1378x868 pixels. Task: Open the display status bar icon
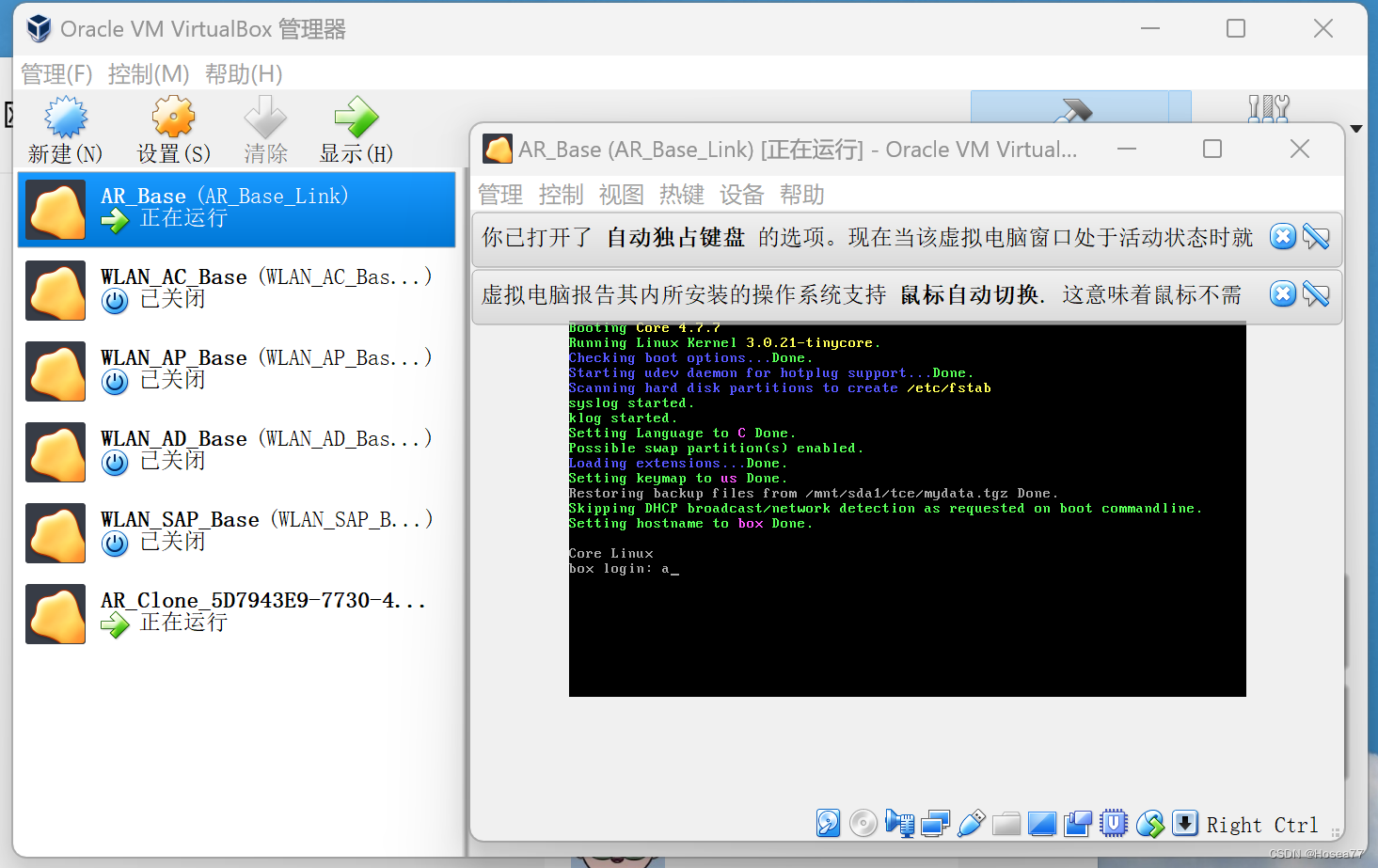pos(1042,823)
